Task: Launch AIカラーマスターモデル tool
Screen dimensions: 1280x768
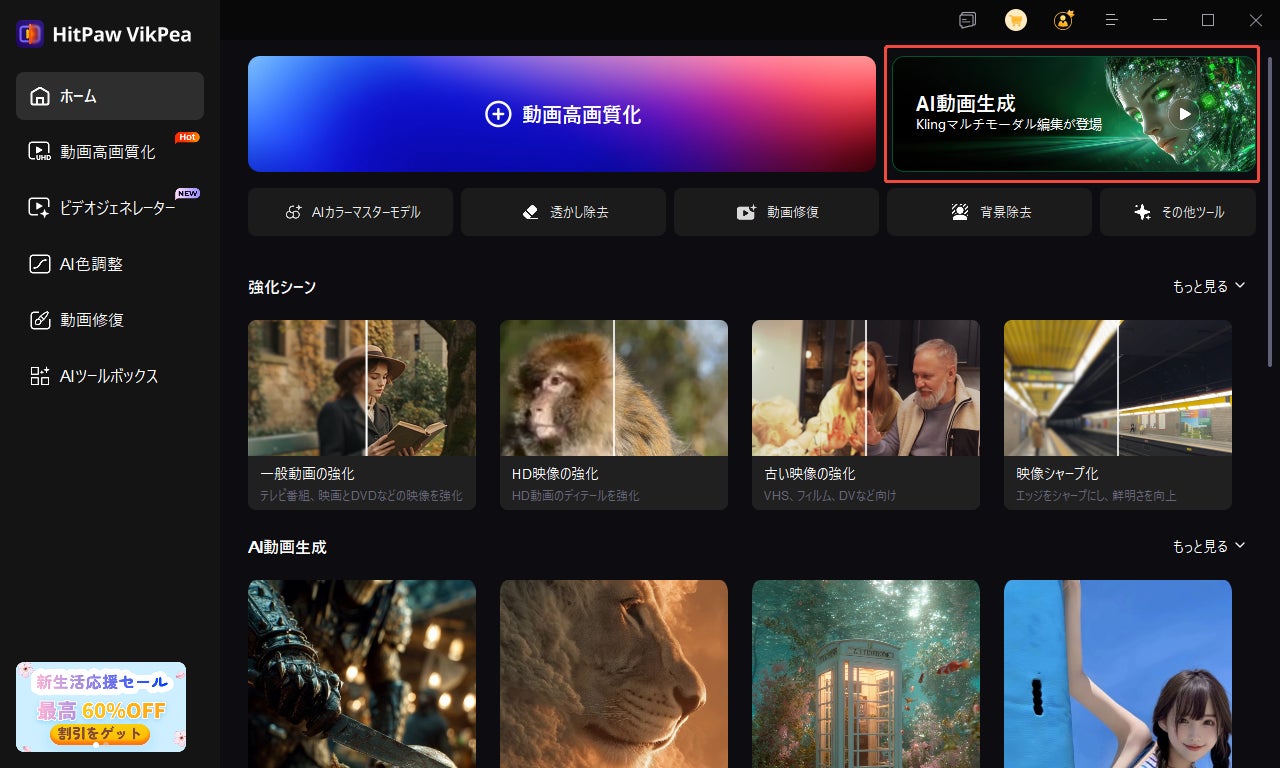Action: 350,212
